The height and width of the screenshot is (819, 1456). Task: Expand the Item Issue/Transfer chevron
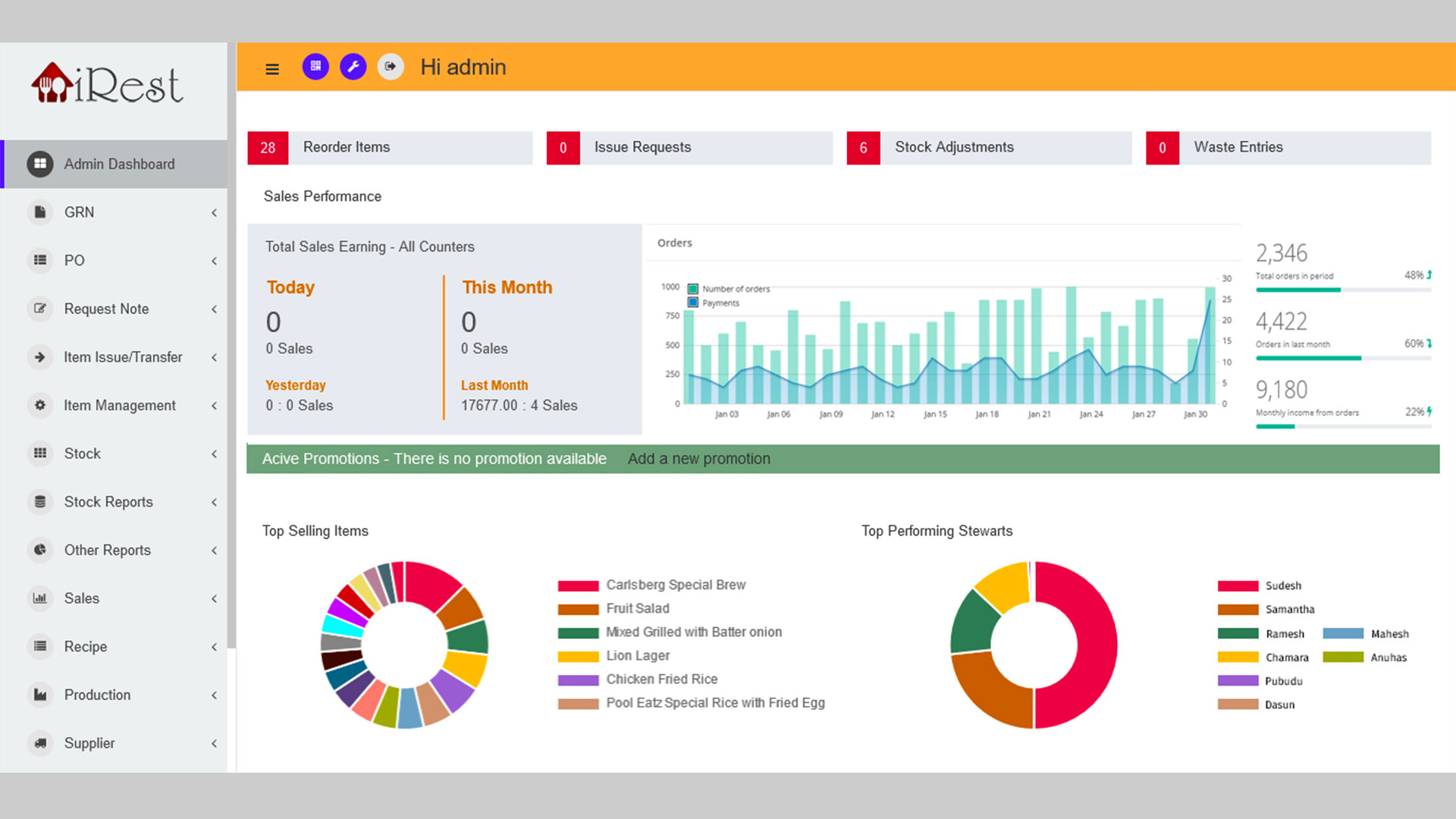click(215, 357)
